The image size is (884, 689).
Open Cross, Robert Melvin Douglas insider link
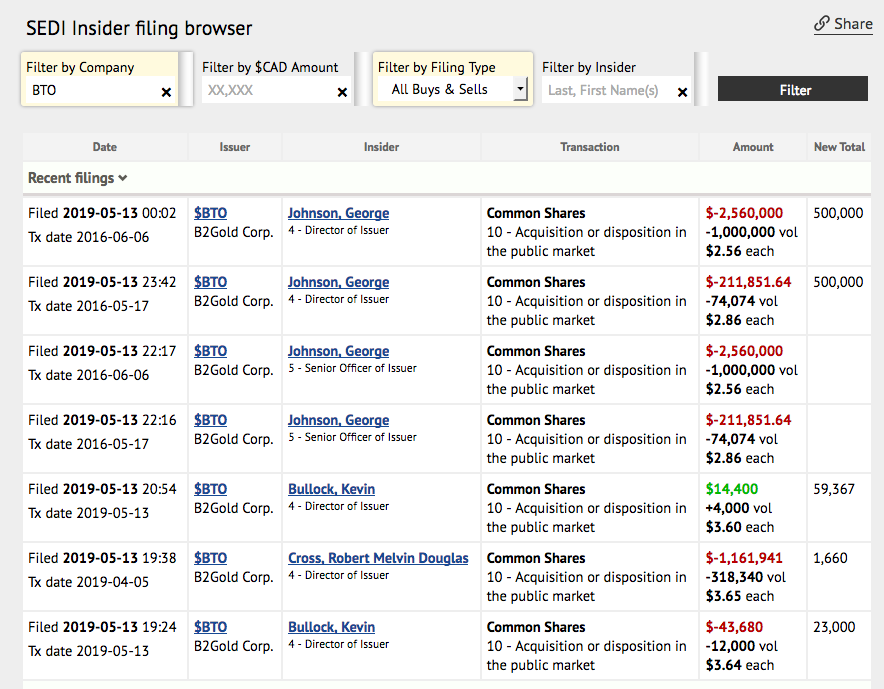coord(378,558)
